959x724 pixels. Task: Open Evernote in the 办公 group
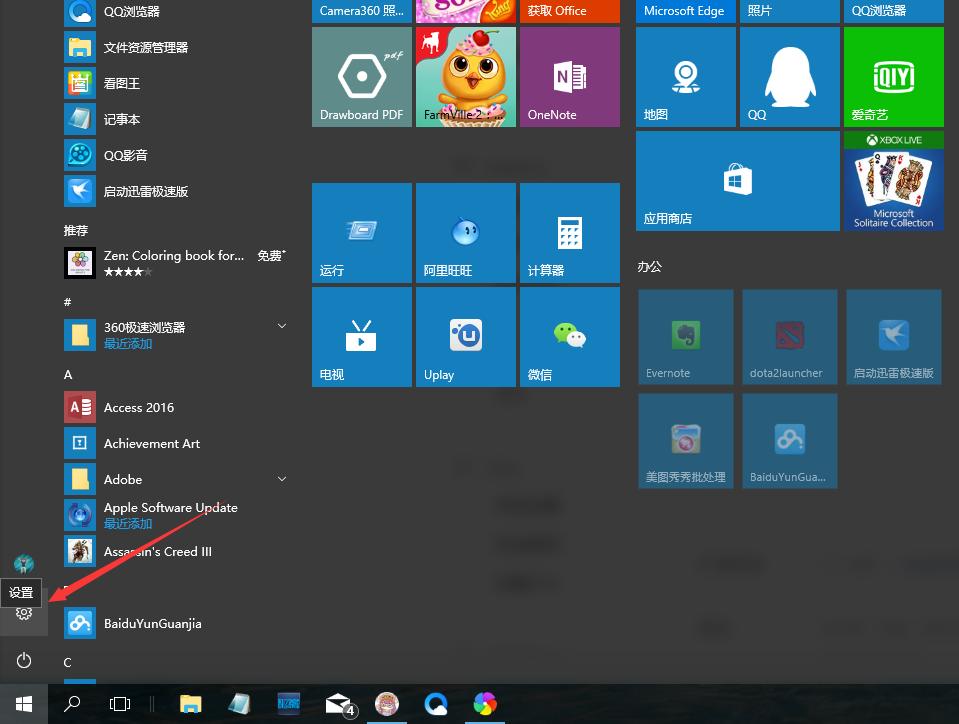[x=685, y=336]
